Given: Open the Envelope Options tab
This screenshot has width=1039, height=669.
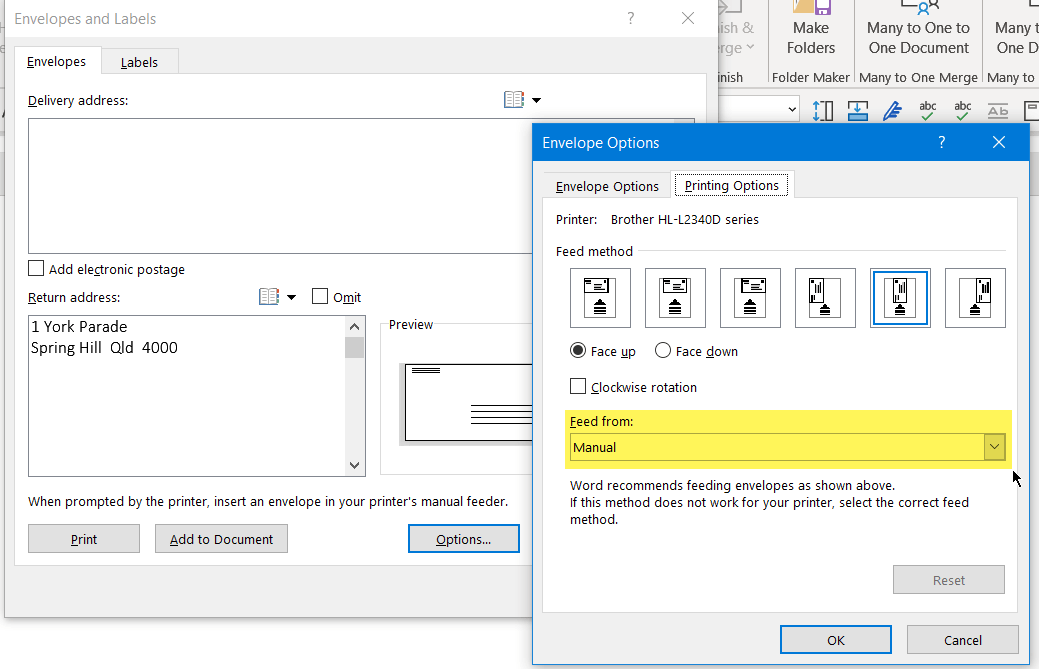Looking at the screenshot, I should point(607,186).
